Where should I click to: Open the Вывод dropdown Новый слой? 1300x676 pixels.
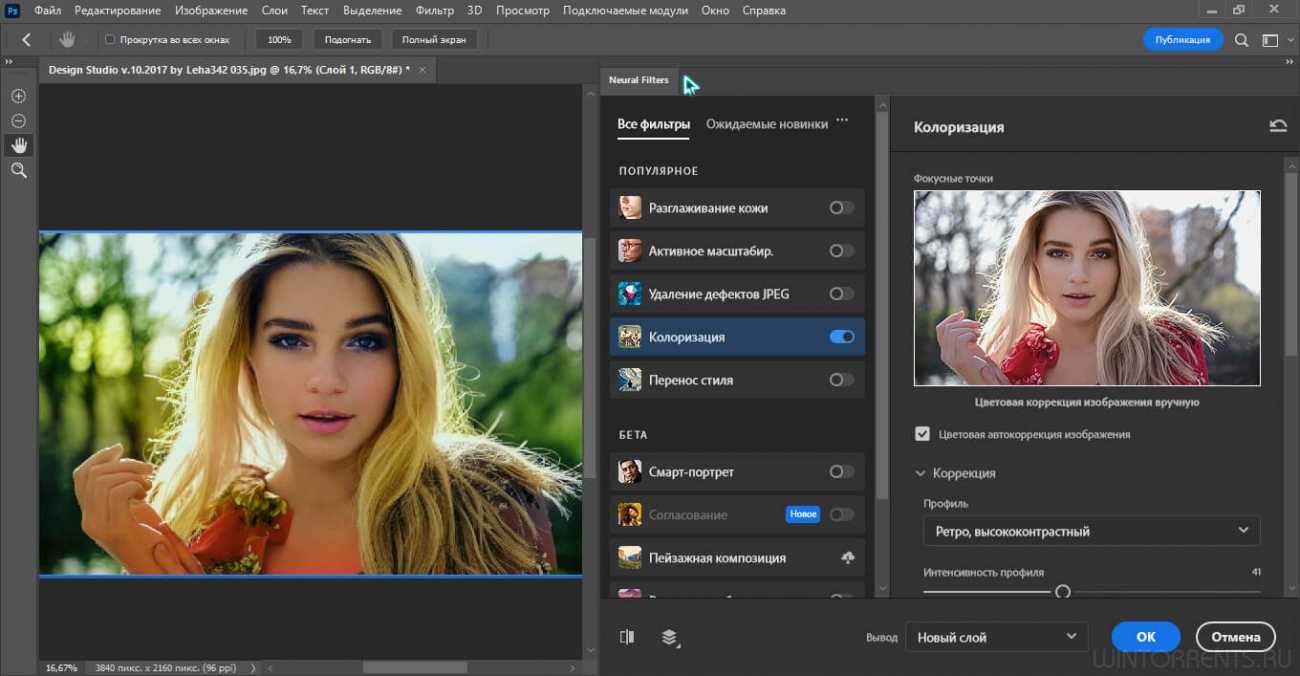point(996,637)
